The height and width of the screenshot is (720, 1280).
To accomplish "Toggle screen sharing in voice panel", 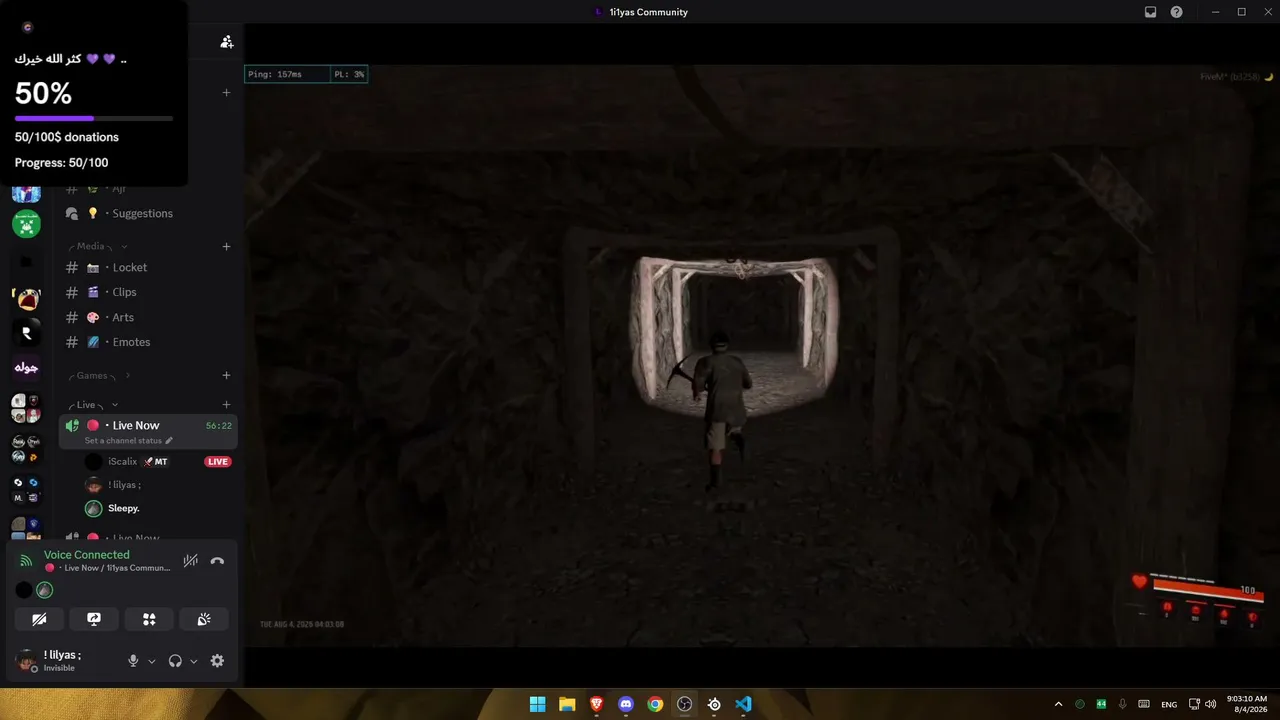I will pos(94,619).
